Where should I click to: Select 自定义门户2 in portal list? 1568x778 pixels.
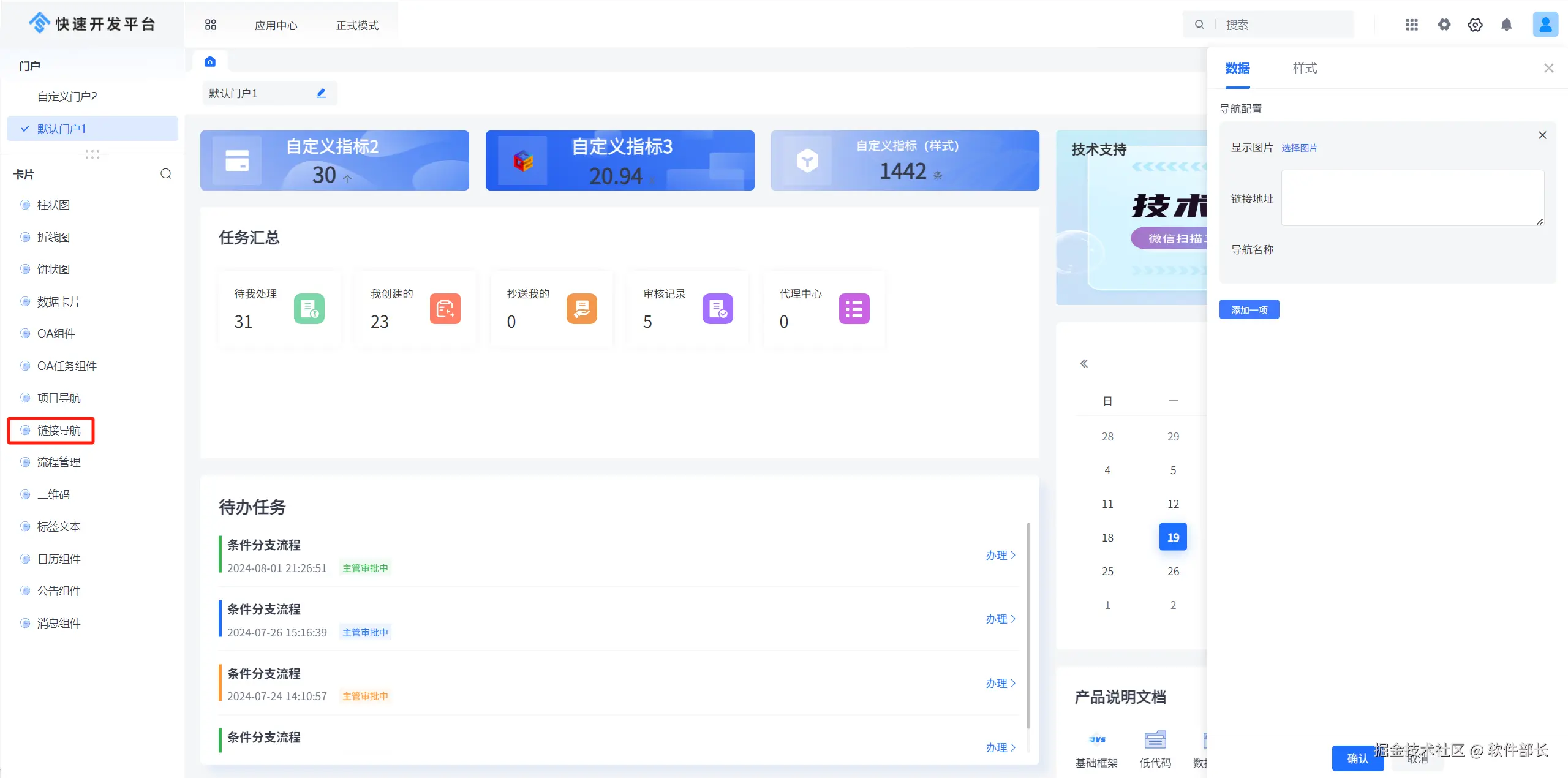[x=67, y=96]
